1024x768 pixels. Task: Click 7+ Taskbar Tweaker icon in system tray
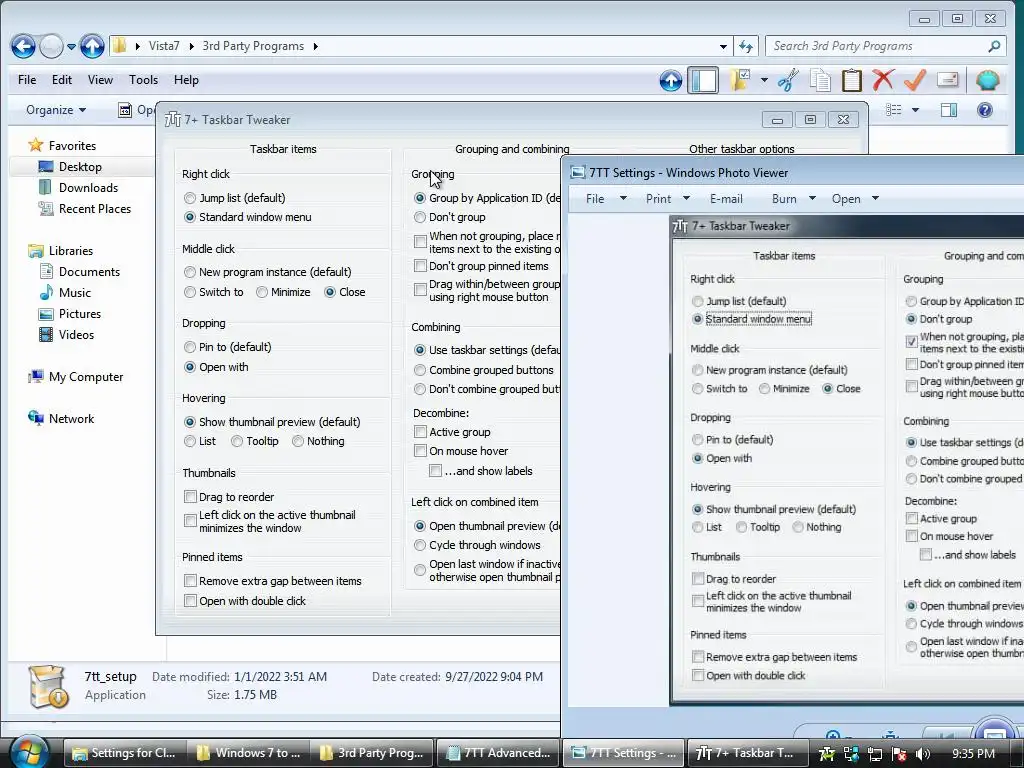click(x=827, y=754)
